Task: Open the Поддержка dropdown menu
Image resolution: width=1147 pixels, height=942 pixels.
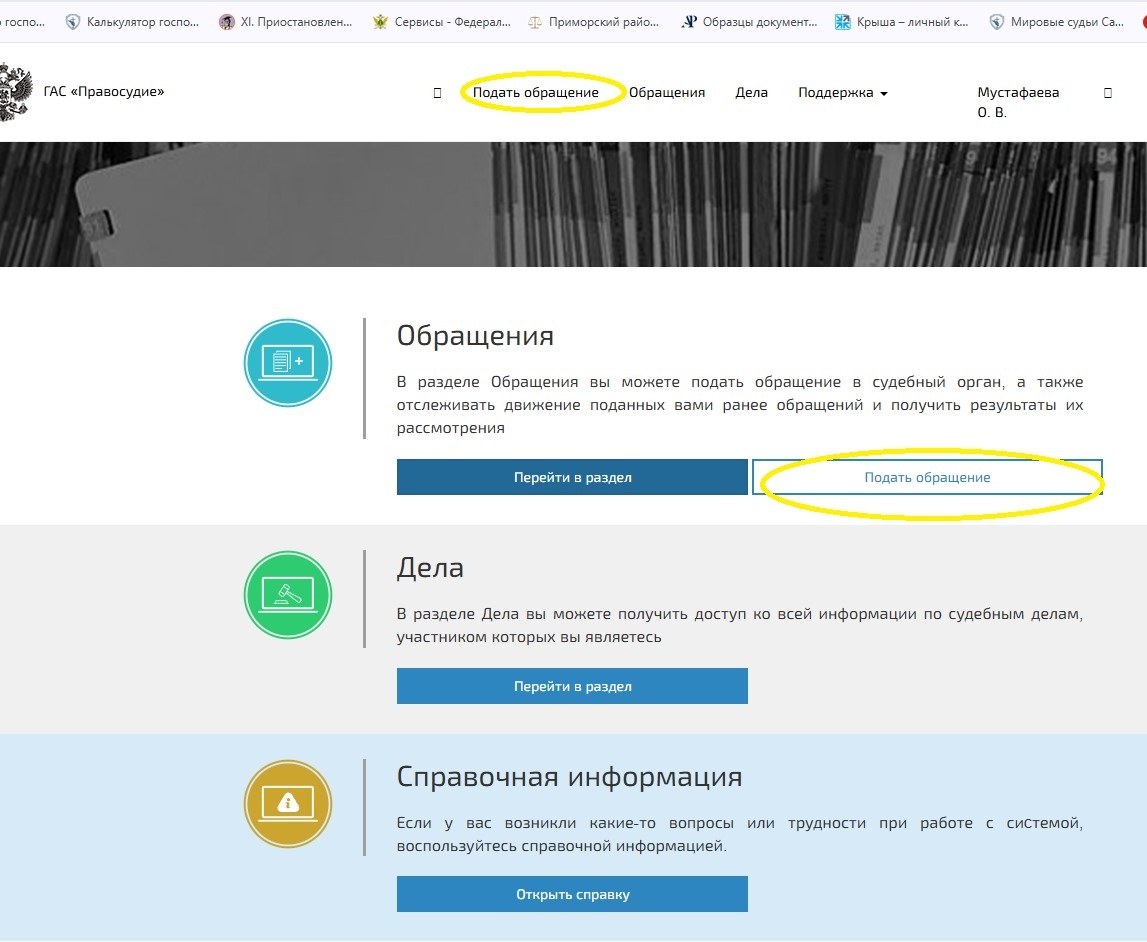Action: 840,92
